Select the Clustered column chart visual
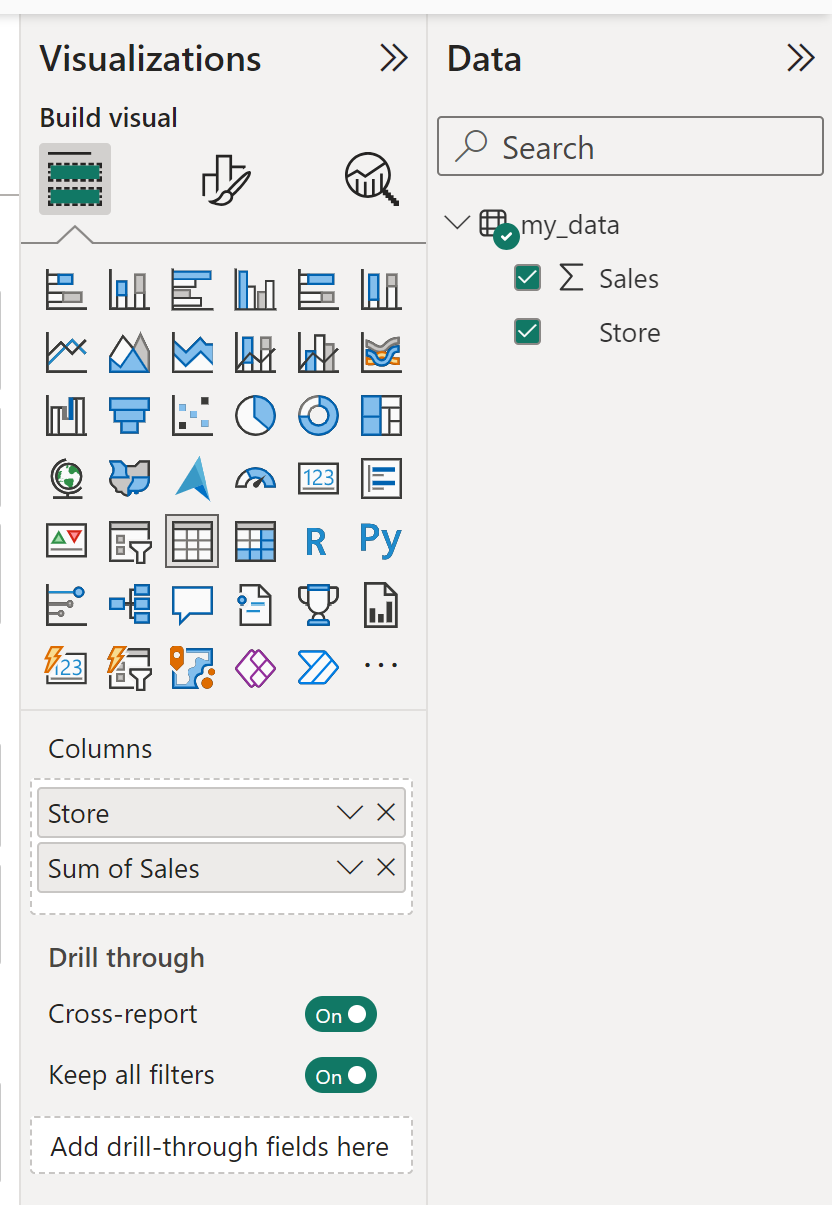This screenshot has height=1206, width=832. point(255,290)
